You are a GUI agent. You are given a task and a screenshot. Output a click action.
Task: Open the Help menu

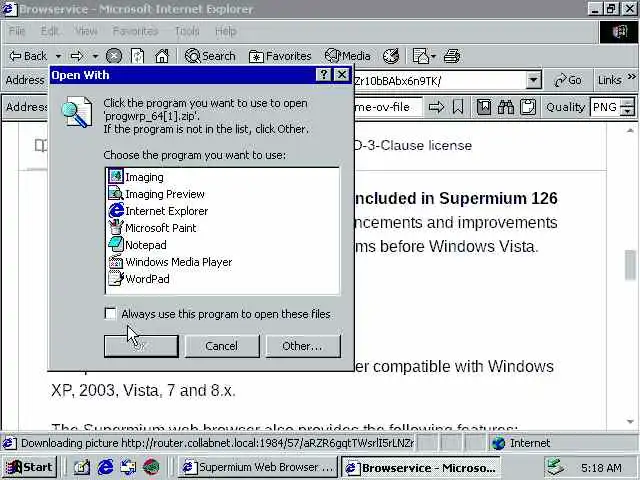[x=226, y=31]
